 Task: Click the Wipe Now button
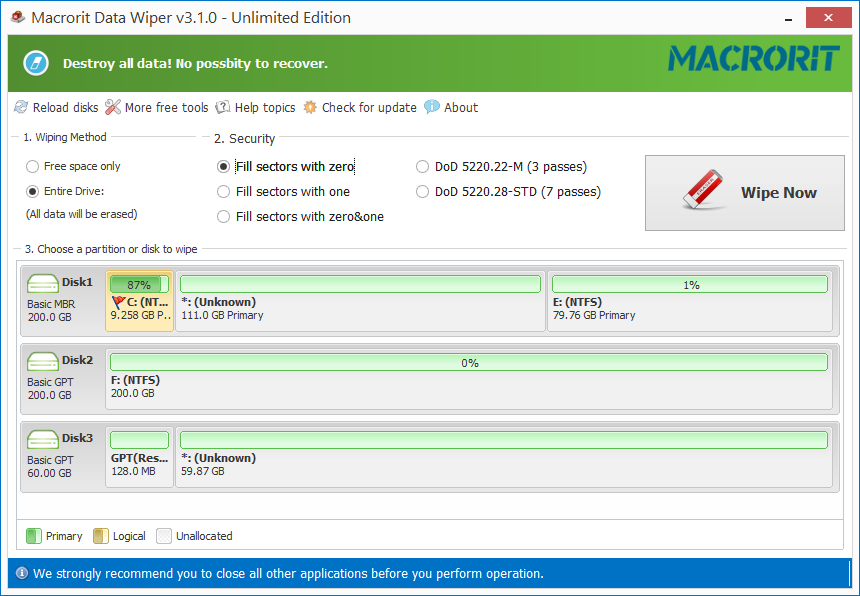coord(744,193)
